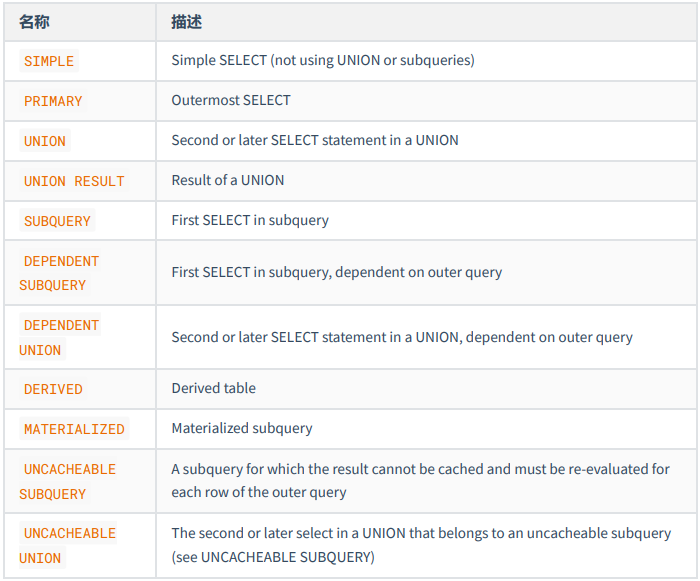The width and height of the screenshot is (700, 581).
Task: Click the 'Outermost SELECT' description text
Action: pyautogui.click(x=231, y=100)
